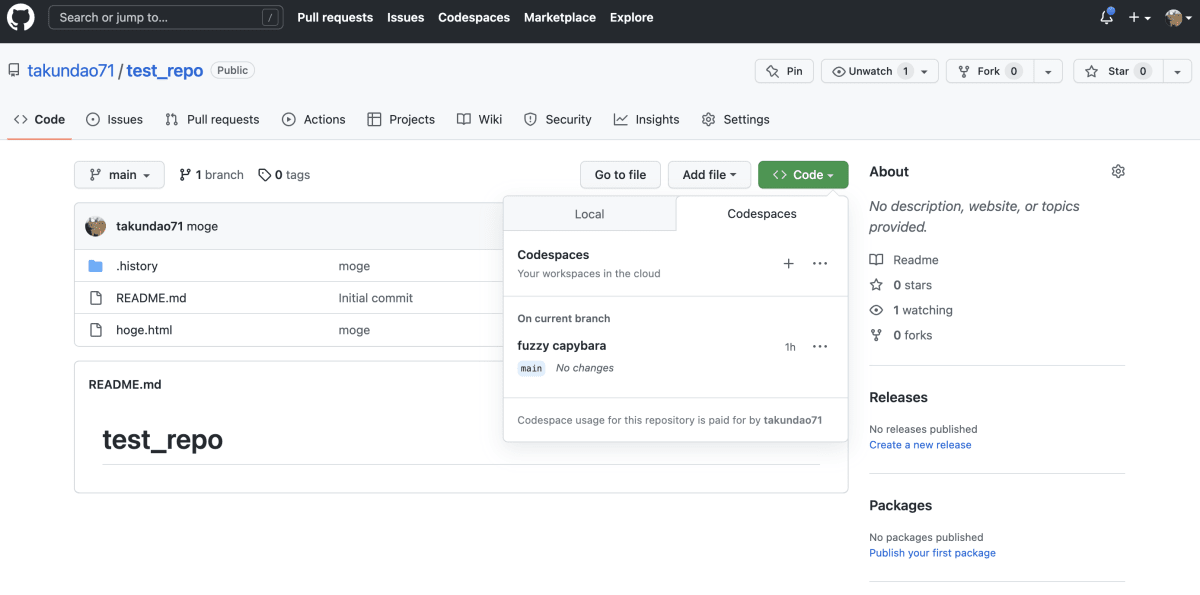Select the Insights repository tab
Viewport: 1200px width, 595px height.
[646, 119]
